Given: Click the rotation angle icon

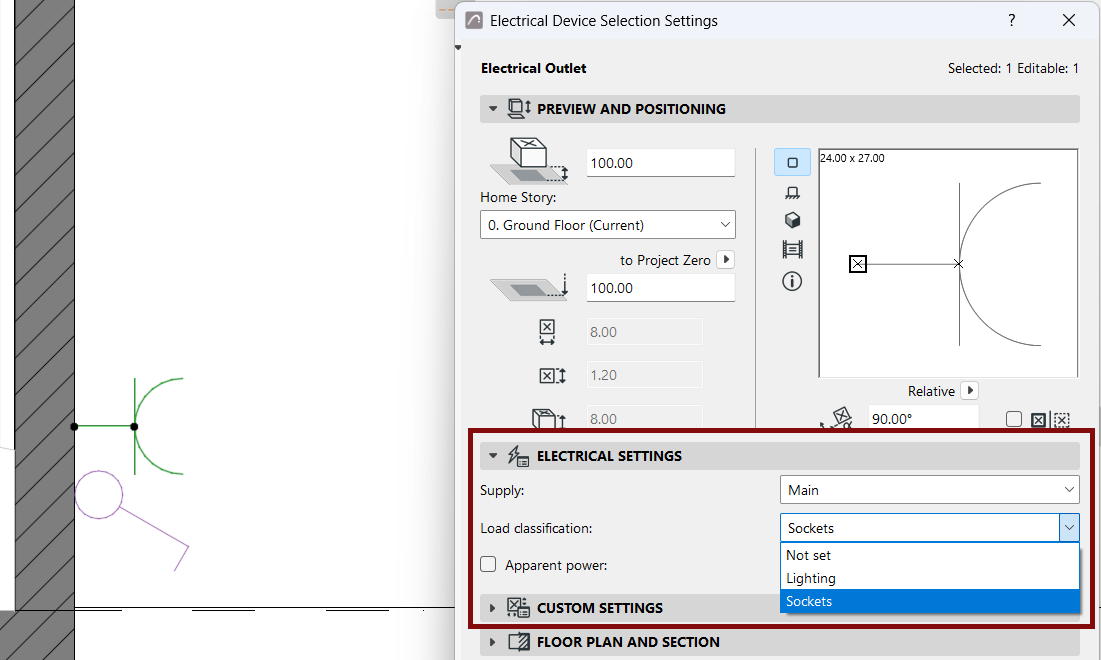Looking at the screenshot, I should coord(836,418).
